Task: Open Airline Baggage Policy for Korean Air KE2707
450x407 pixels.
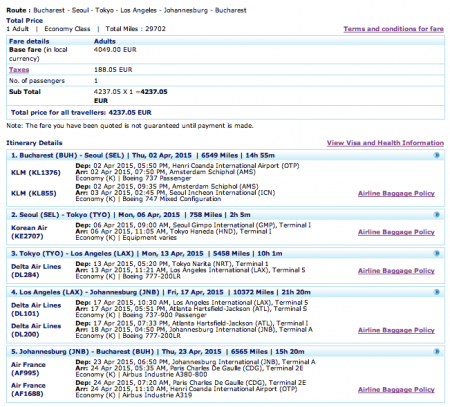Action: point(396,232)
